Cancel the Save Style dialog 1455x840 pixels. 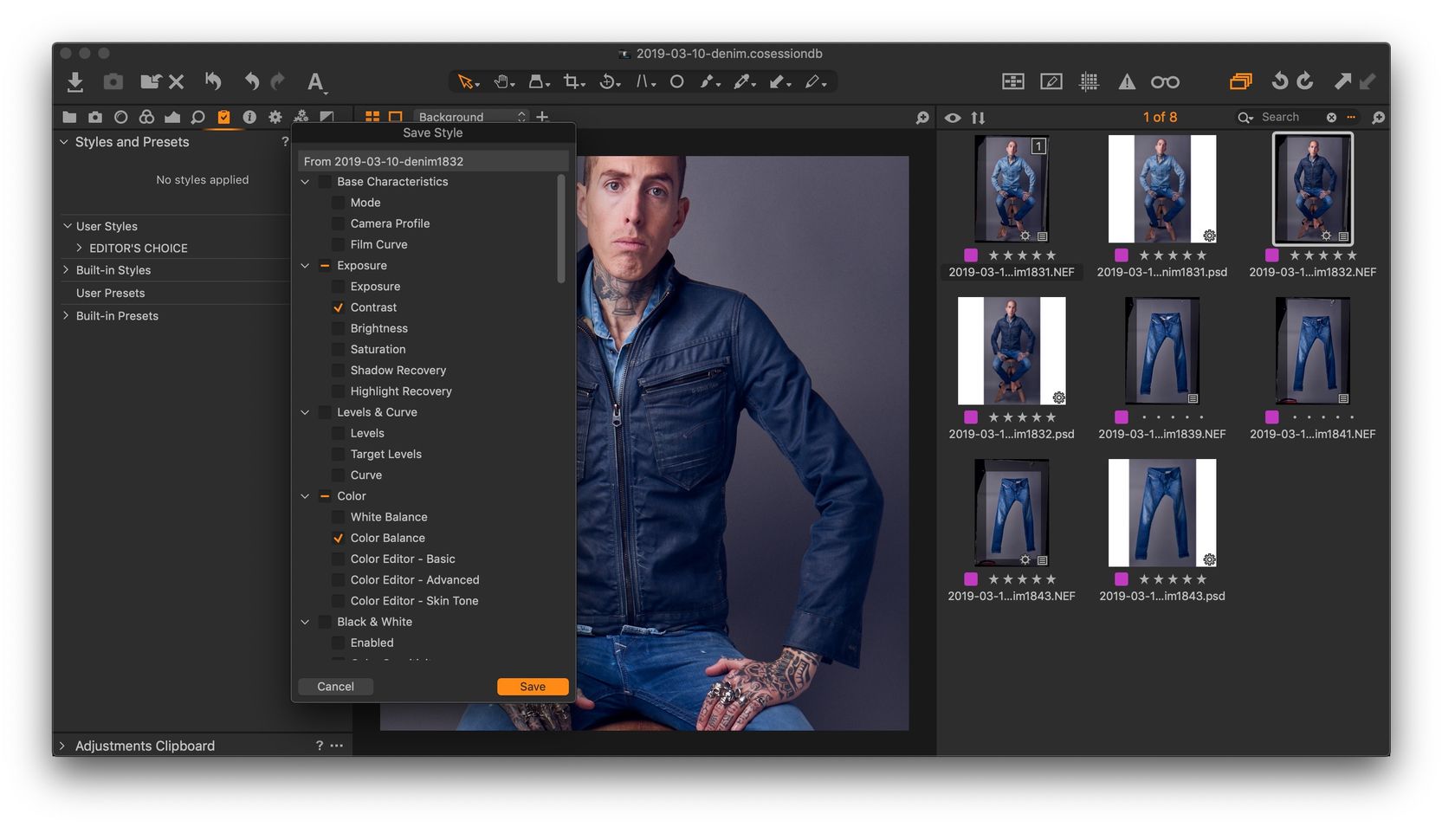[x=335, y=687]
